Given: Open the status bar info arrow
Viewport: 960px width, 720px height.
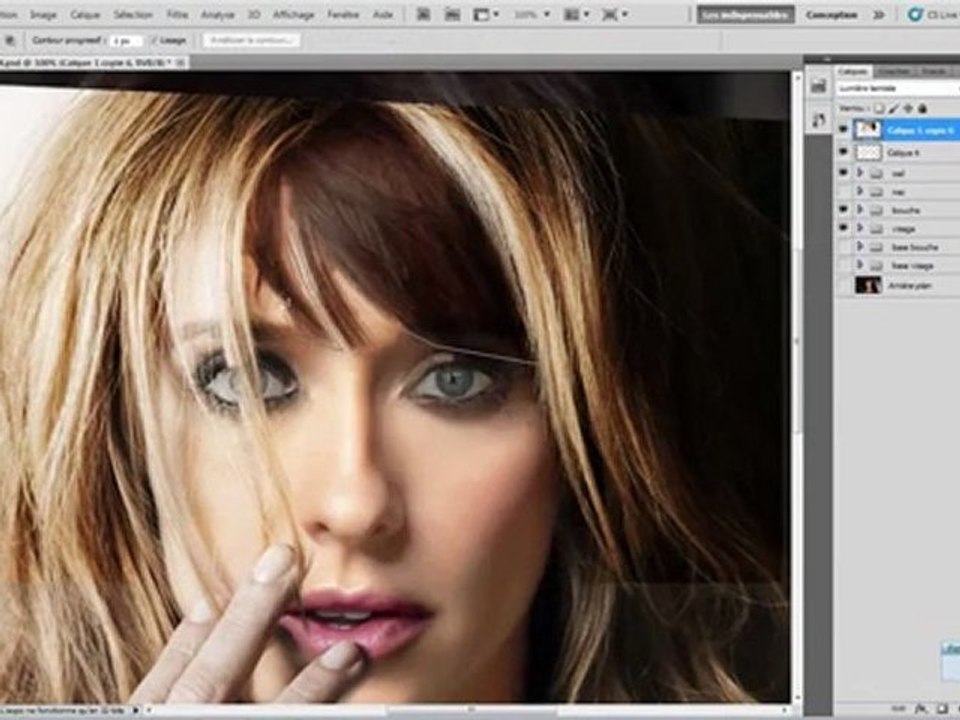Looking at the screenshot, I should tap(135, 710).
